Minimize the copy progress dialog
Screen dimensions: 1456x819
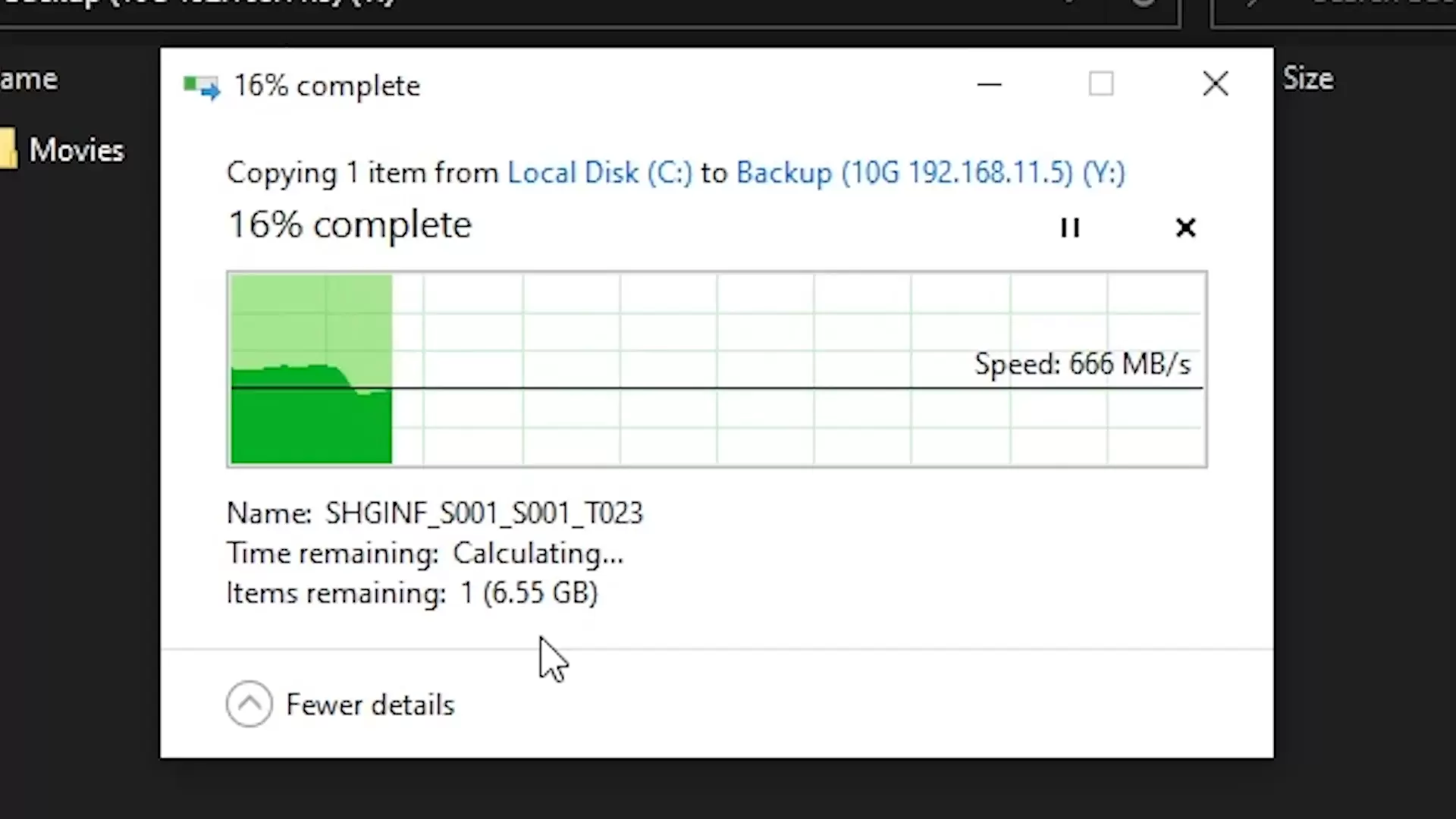[989, 84]
